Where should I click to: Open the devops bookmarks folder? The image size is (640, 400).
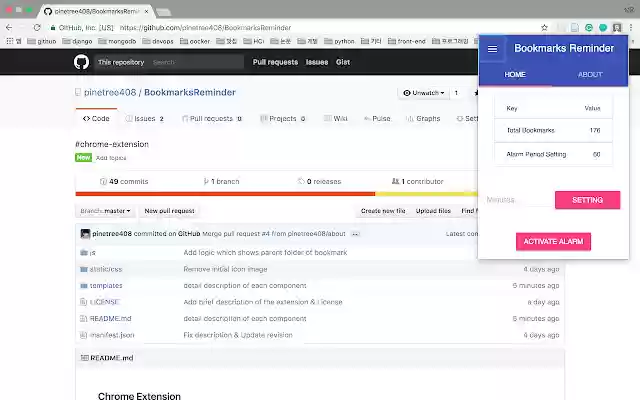158,41
